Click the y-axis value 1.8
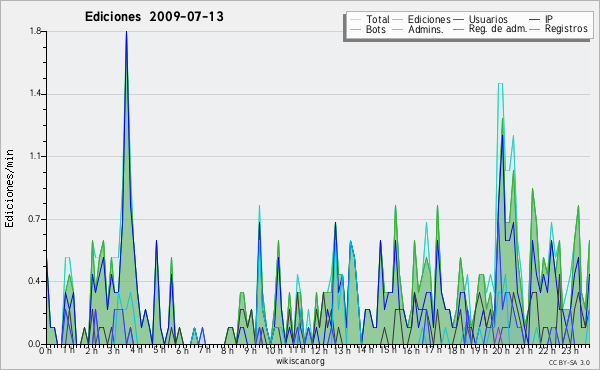 [x=36, y=31]
